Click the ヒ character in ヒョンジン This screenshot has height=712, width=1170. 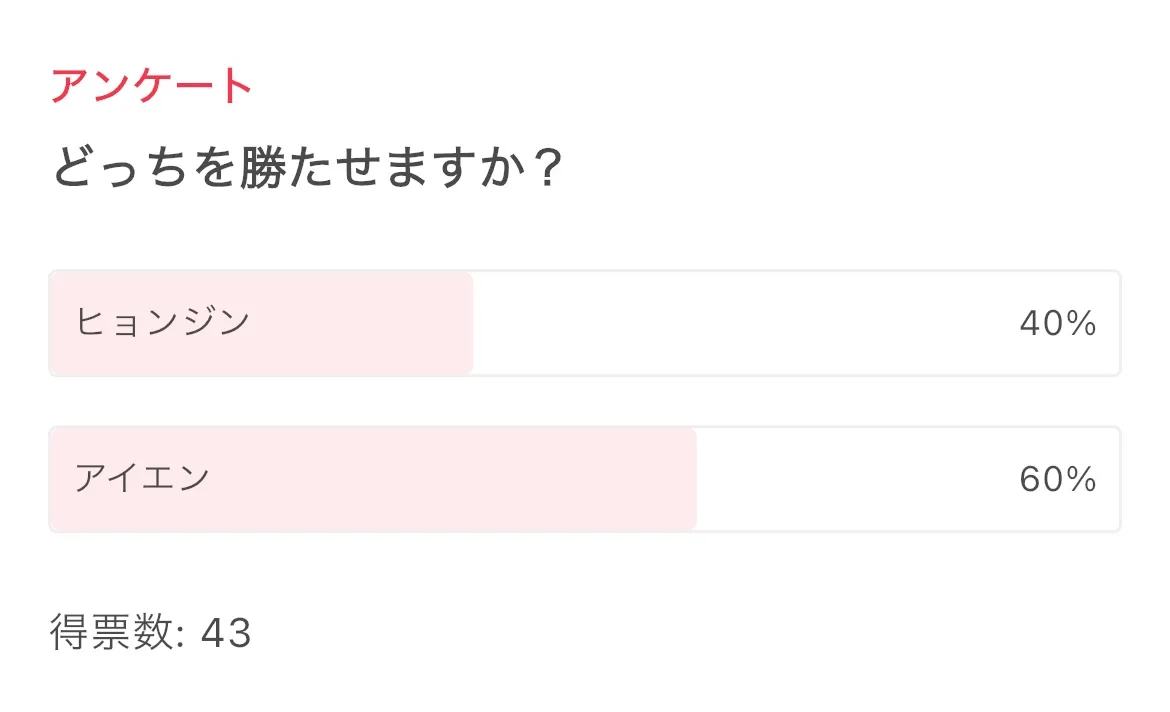(x=90, y=323)
